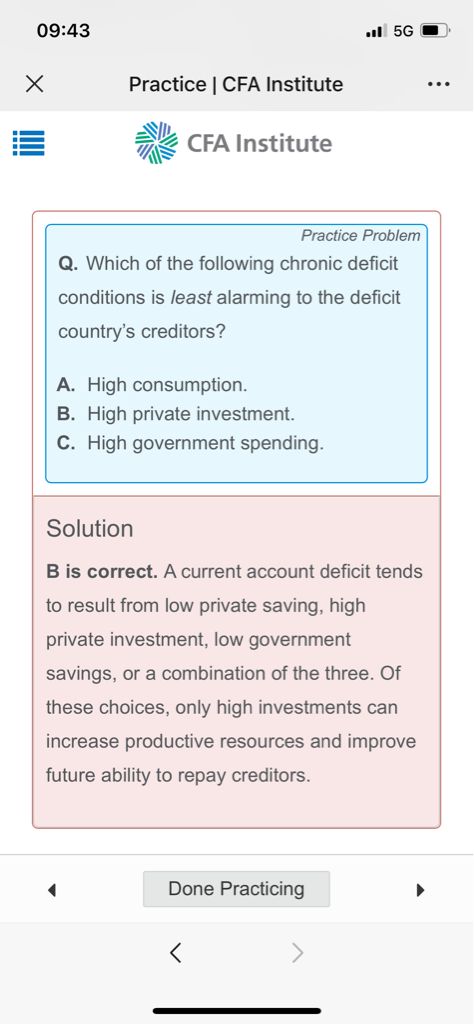Tap the battery indicator in status bar
This screenshot has height=1024, width=474.
coord(436,30)
